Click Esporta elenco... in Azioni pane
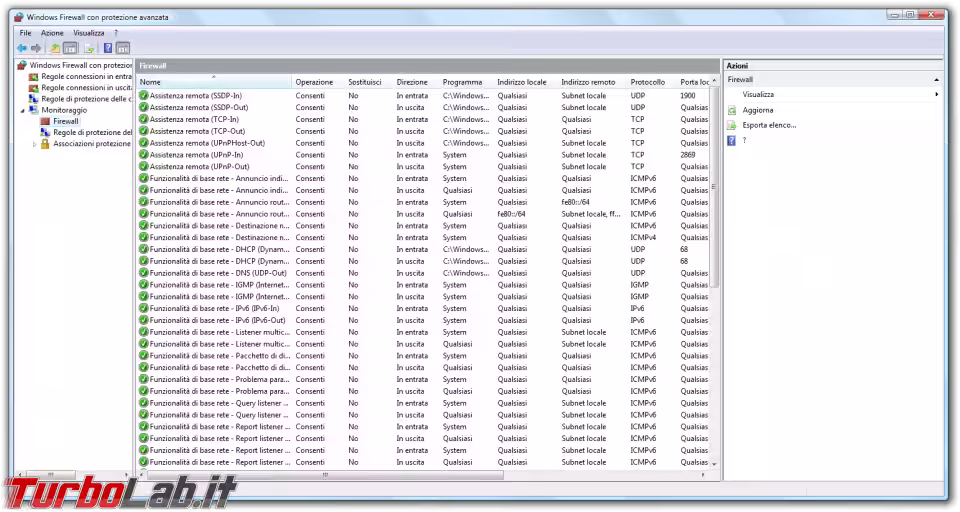The image size is (960, 512). 769,125
